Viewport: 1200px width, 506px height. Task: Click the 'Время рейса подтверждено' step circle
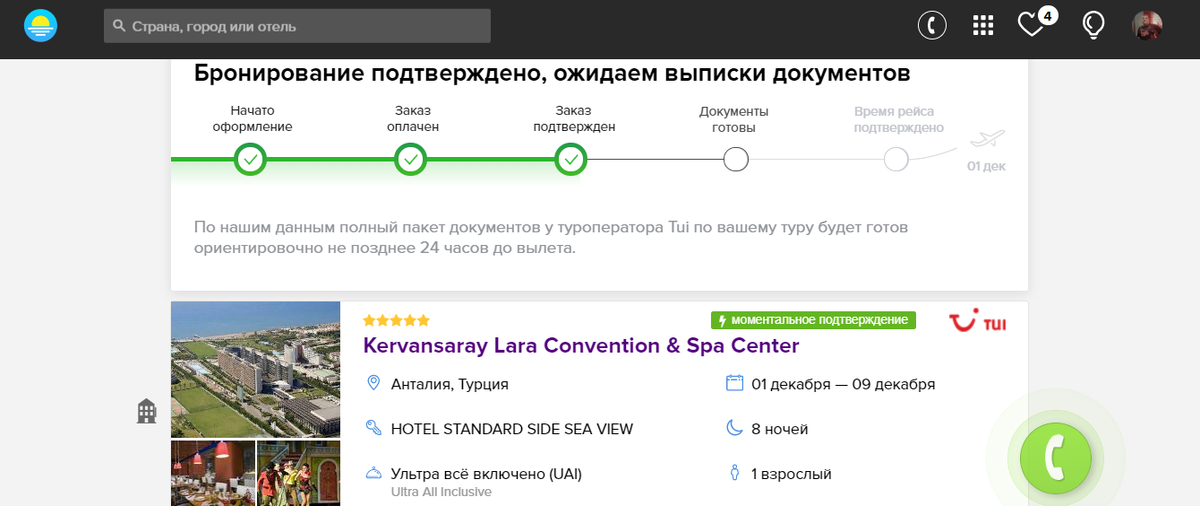tap(896, 159)
